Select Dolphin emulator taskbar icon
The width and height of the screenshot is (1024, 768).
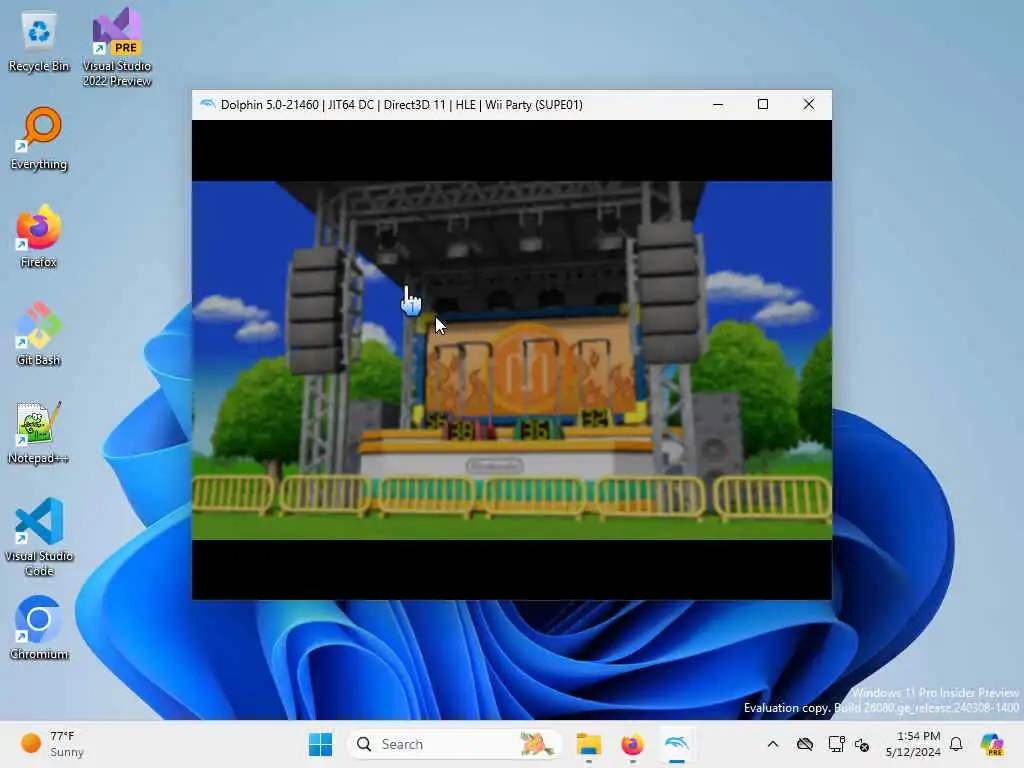click(x=677, y=744)
